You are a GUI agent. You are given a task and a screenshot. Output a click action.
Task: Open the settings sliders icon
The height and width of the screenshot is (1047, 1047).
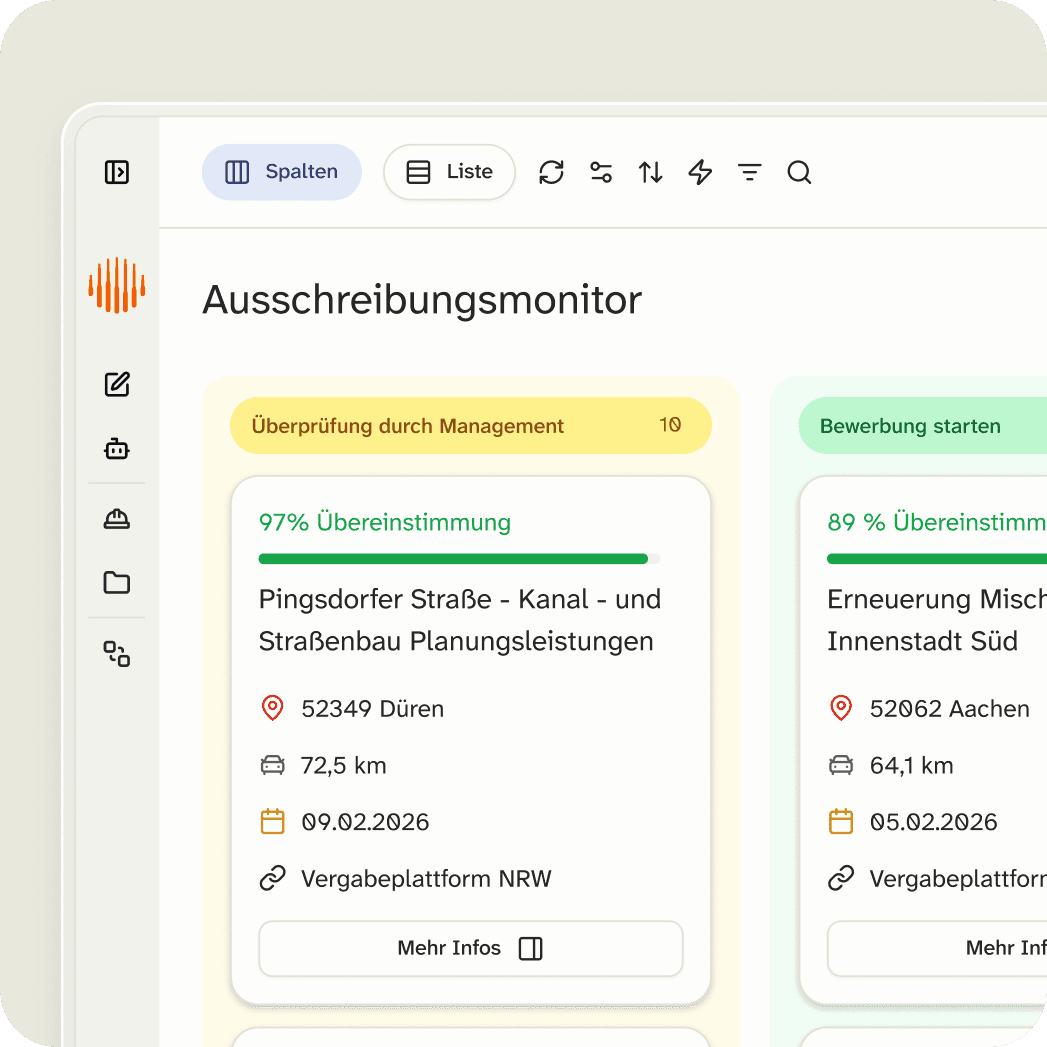point(601,172)
